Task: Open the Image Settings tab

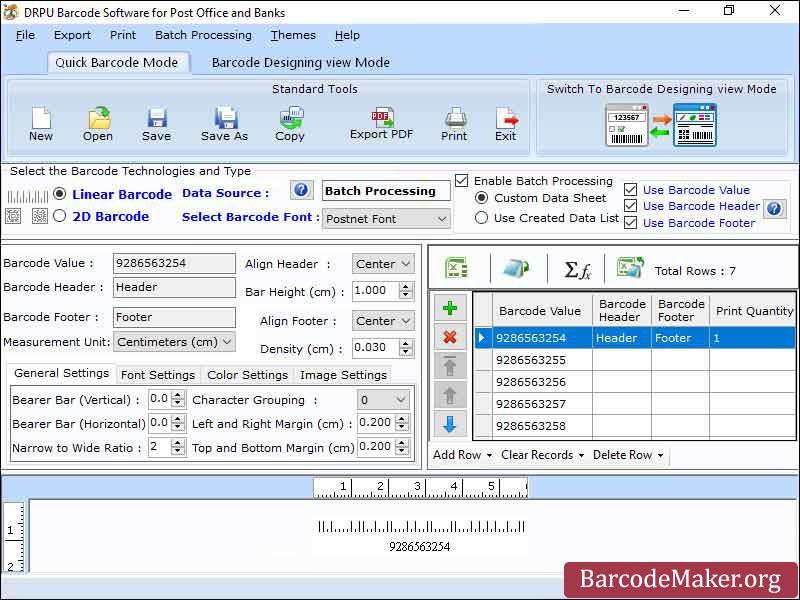Action: [343, 375]
